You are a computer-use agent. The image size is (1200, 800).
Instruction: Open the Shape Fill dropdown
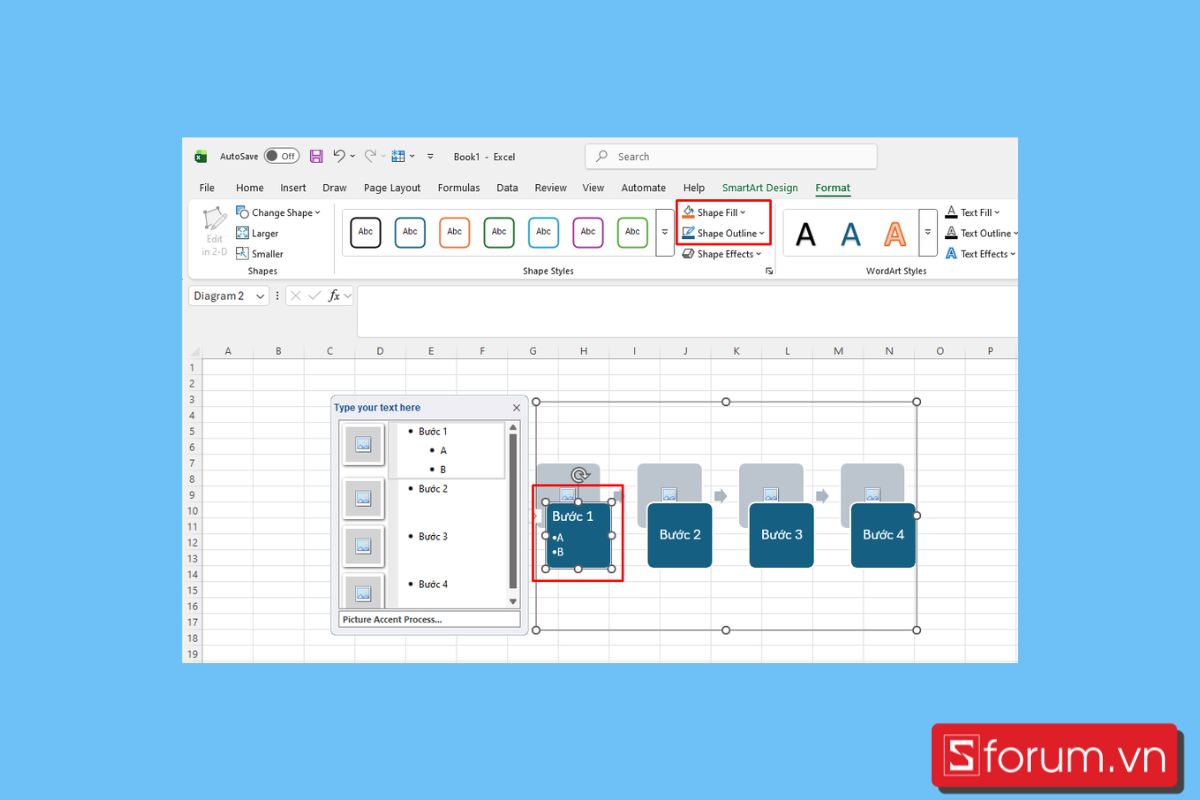point(714,212)
